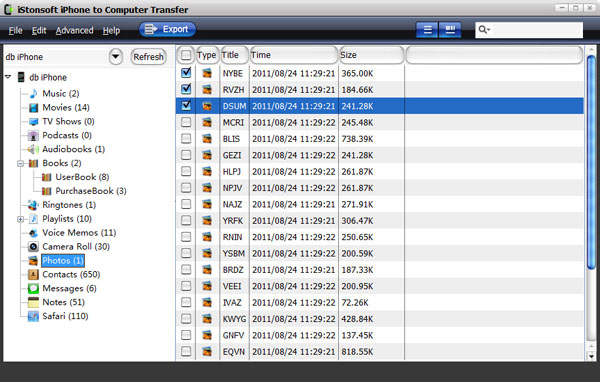Screen dimensions: 600x382
Task: Sort by the Time column header
Action: coord(294,55)
